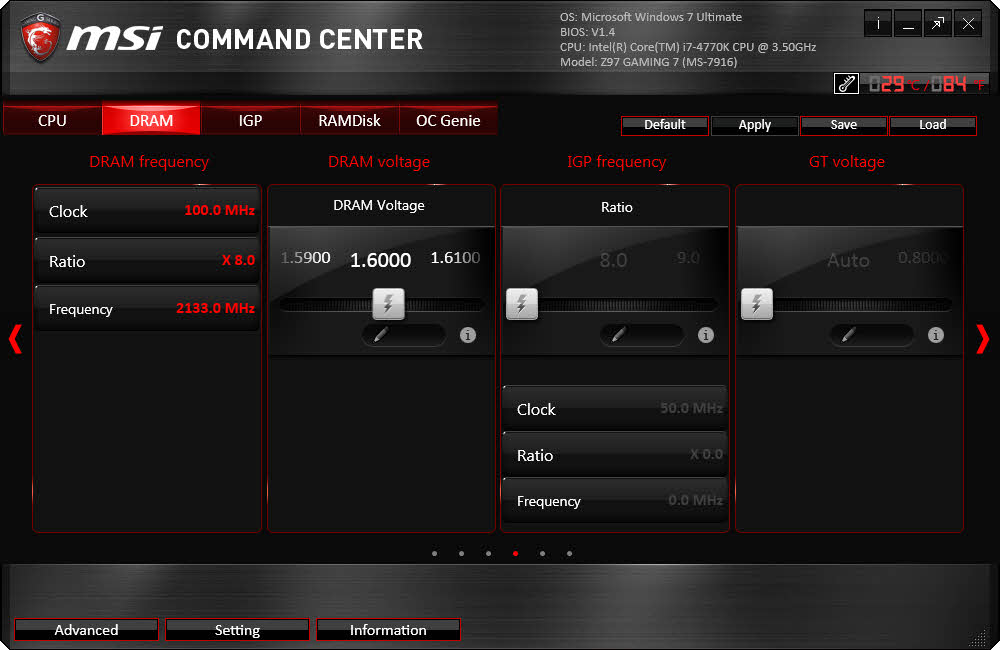
Task: Click the temperature readout 029°C/084°F
Action: point(925,84)
